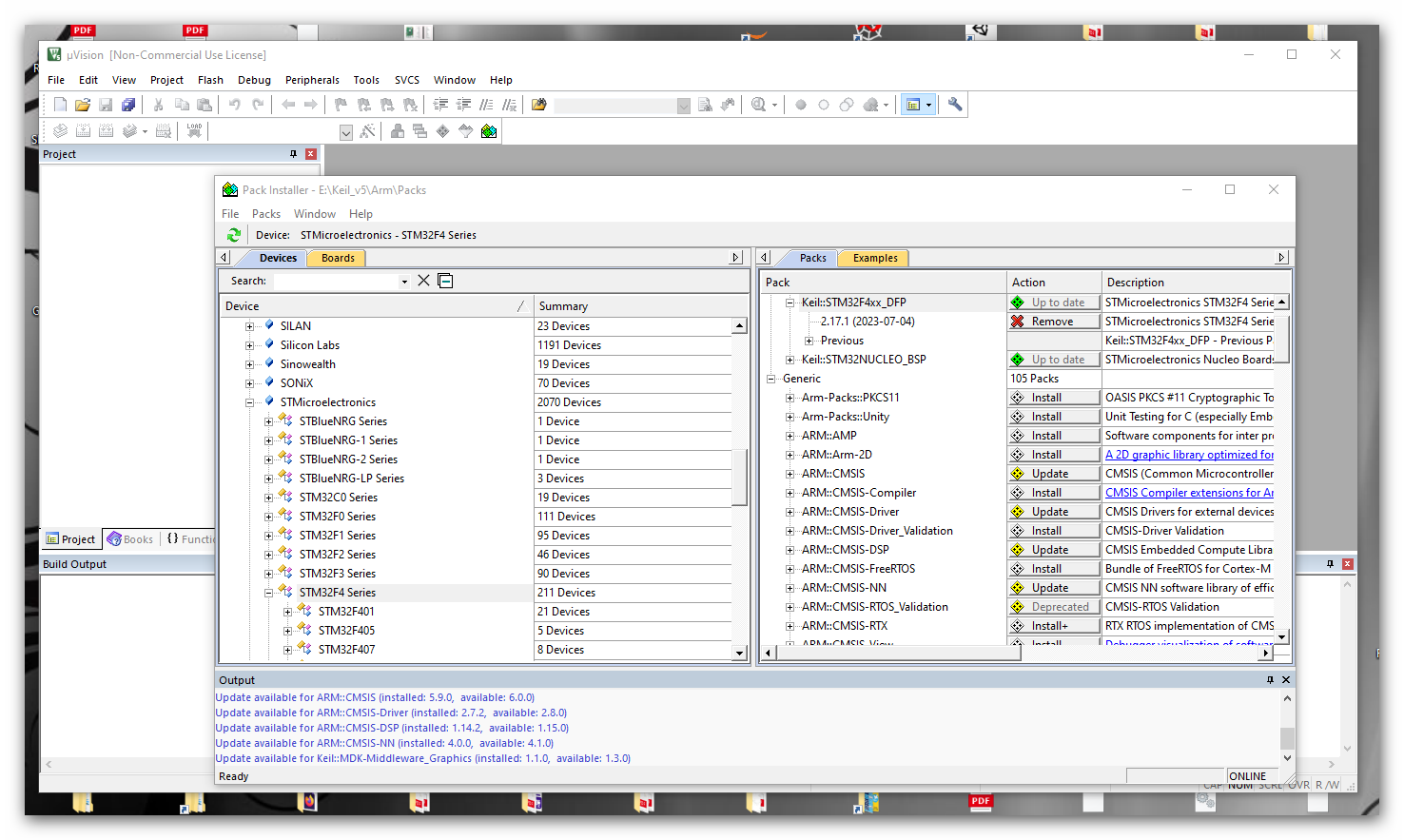
Task: Click the Target Options magic wand icon
Action: click(368, 131)
